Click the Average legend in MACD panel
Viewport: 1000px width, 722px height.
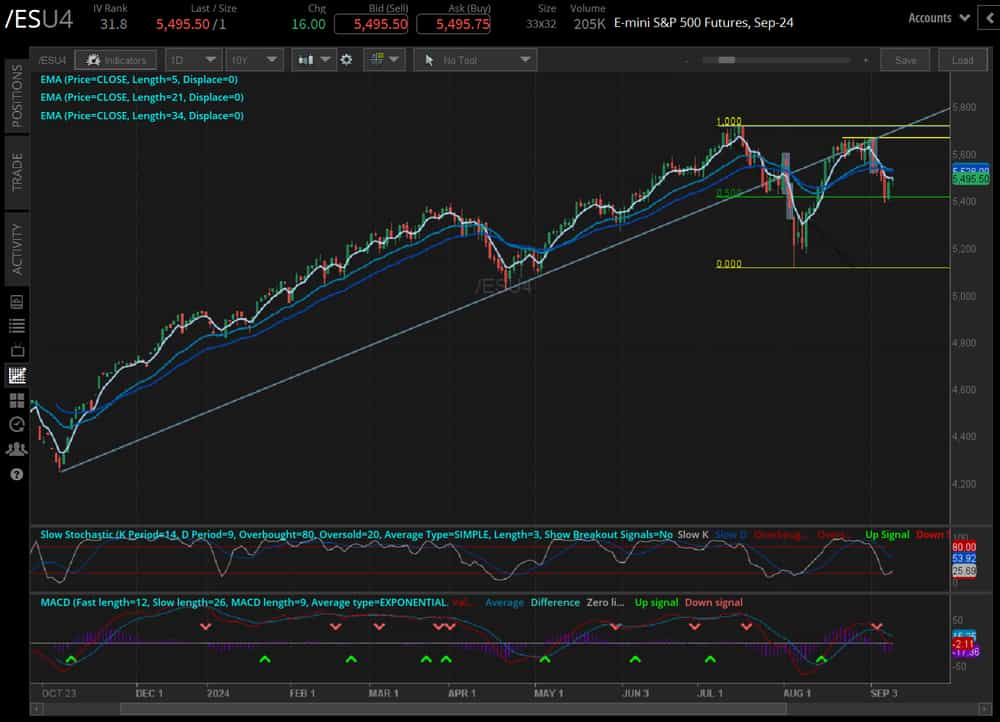click(x=504, y=602)
